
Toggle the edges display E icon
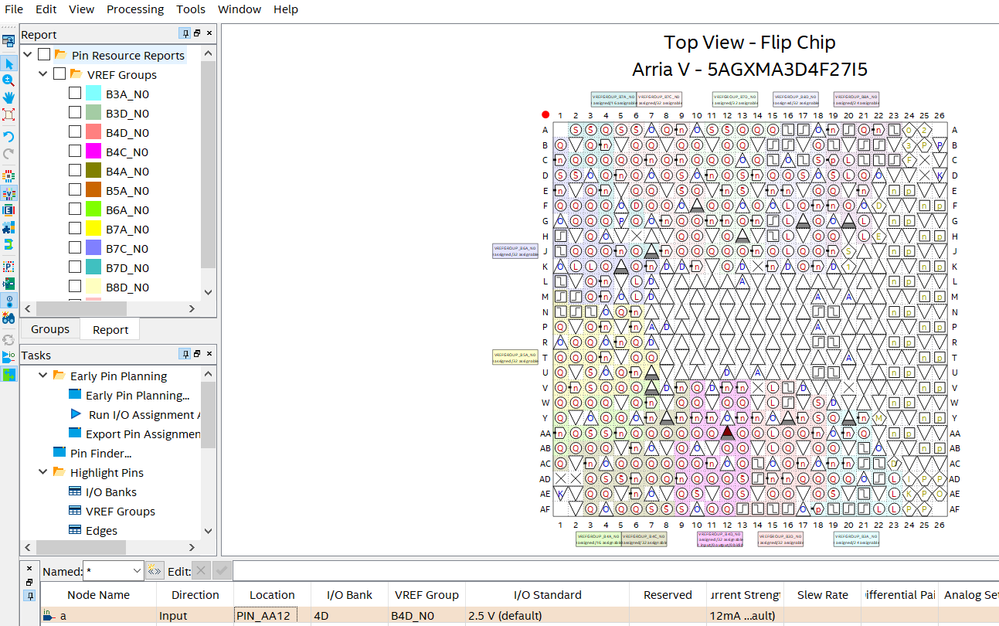pyautogui.click(x=8, y=210)
